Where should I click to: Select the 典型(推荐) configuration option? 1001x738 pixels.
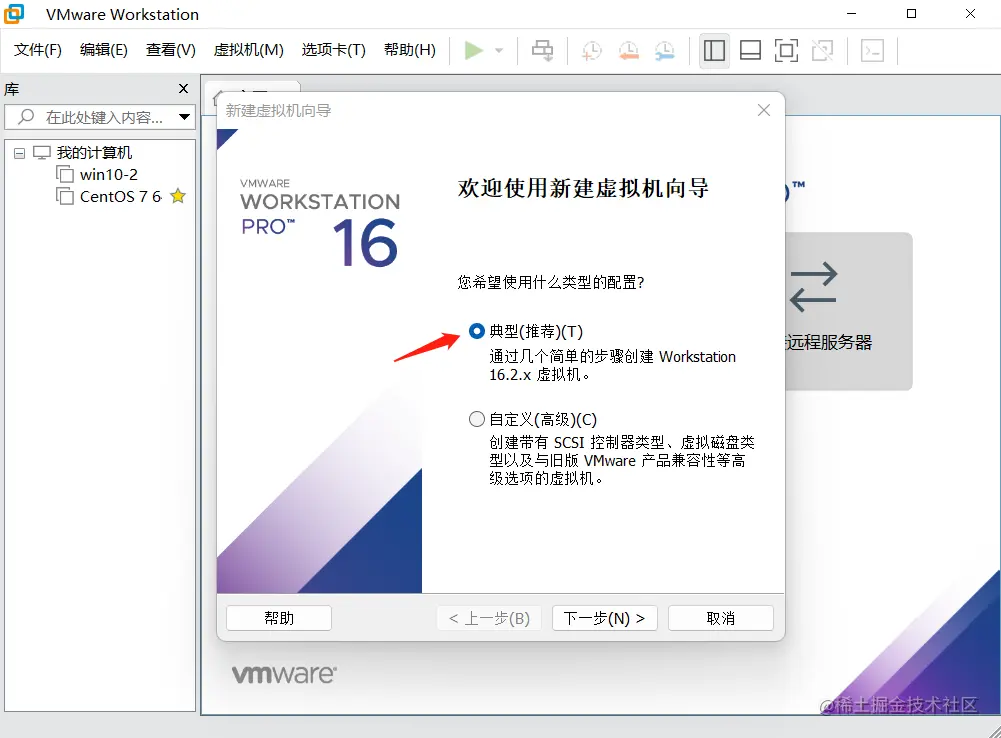(477, 331)
